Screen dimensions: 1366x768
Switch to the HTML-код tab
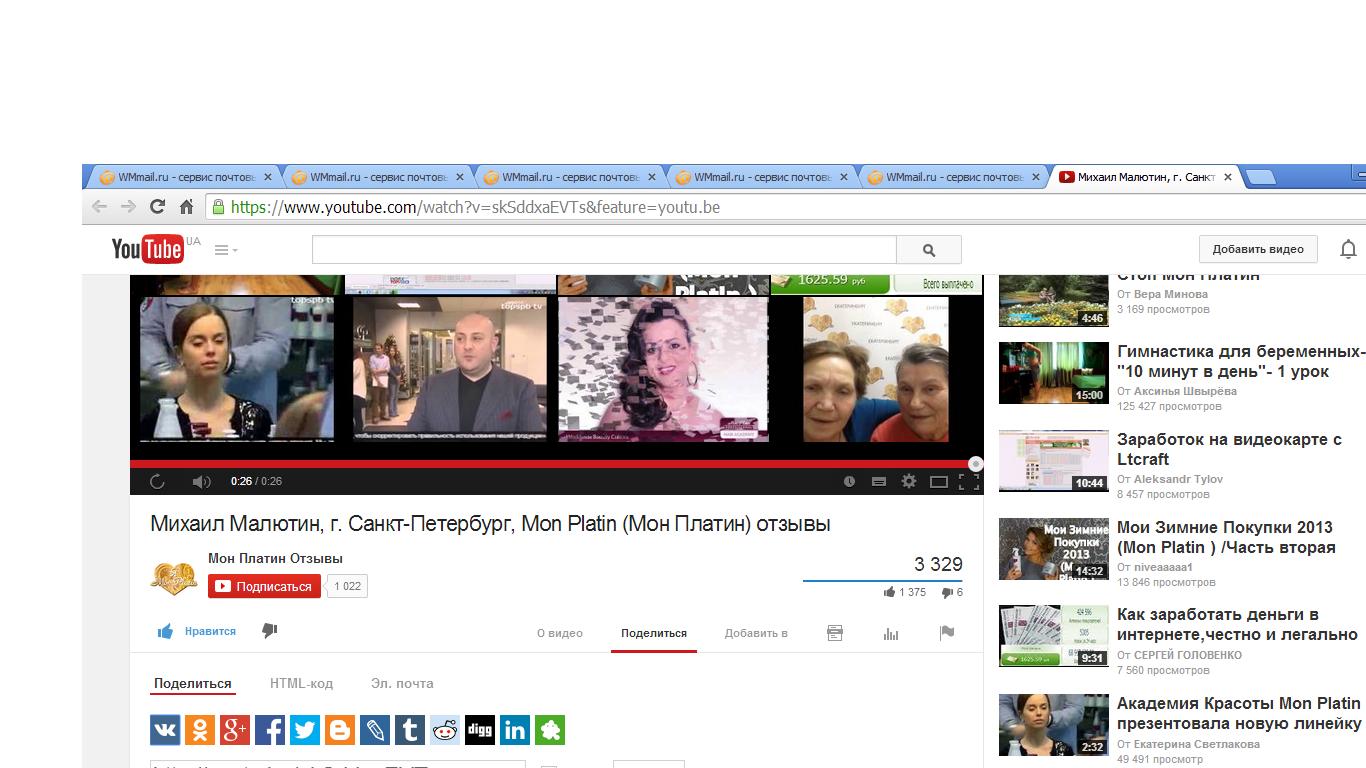(301, 683)
